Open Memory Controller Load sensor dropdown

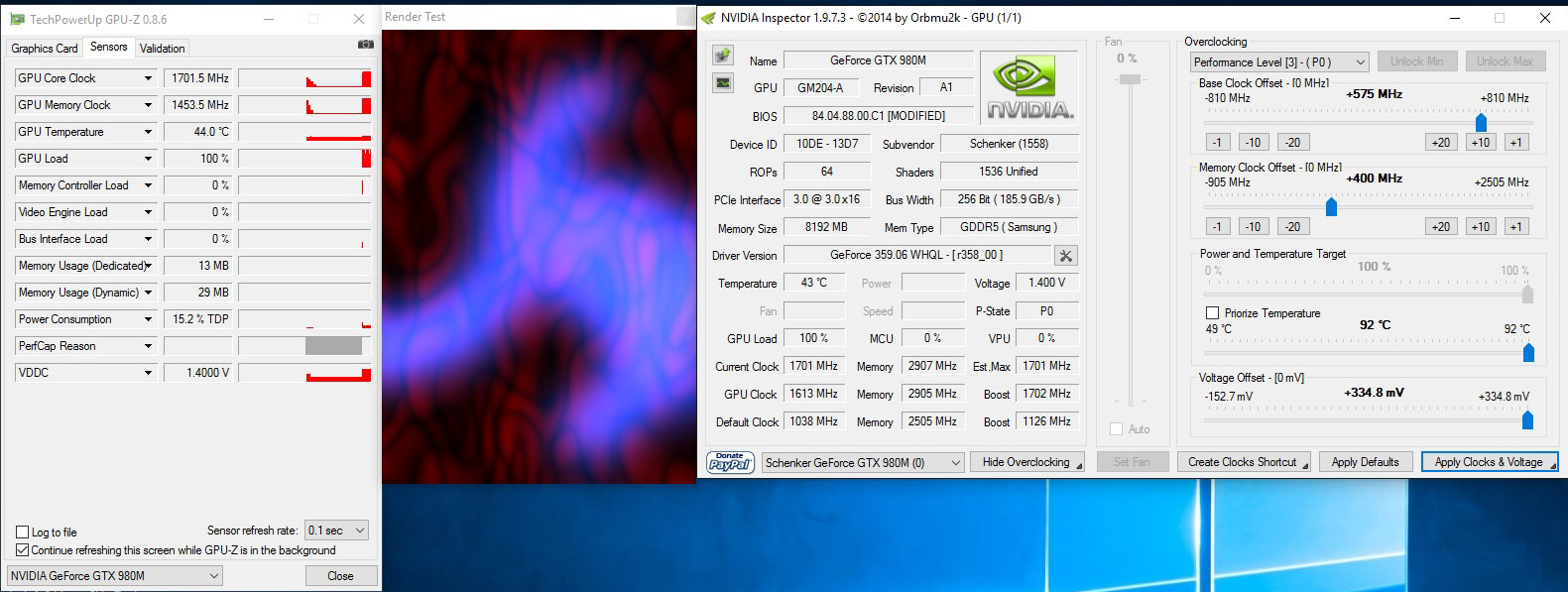click(149, 185)
